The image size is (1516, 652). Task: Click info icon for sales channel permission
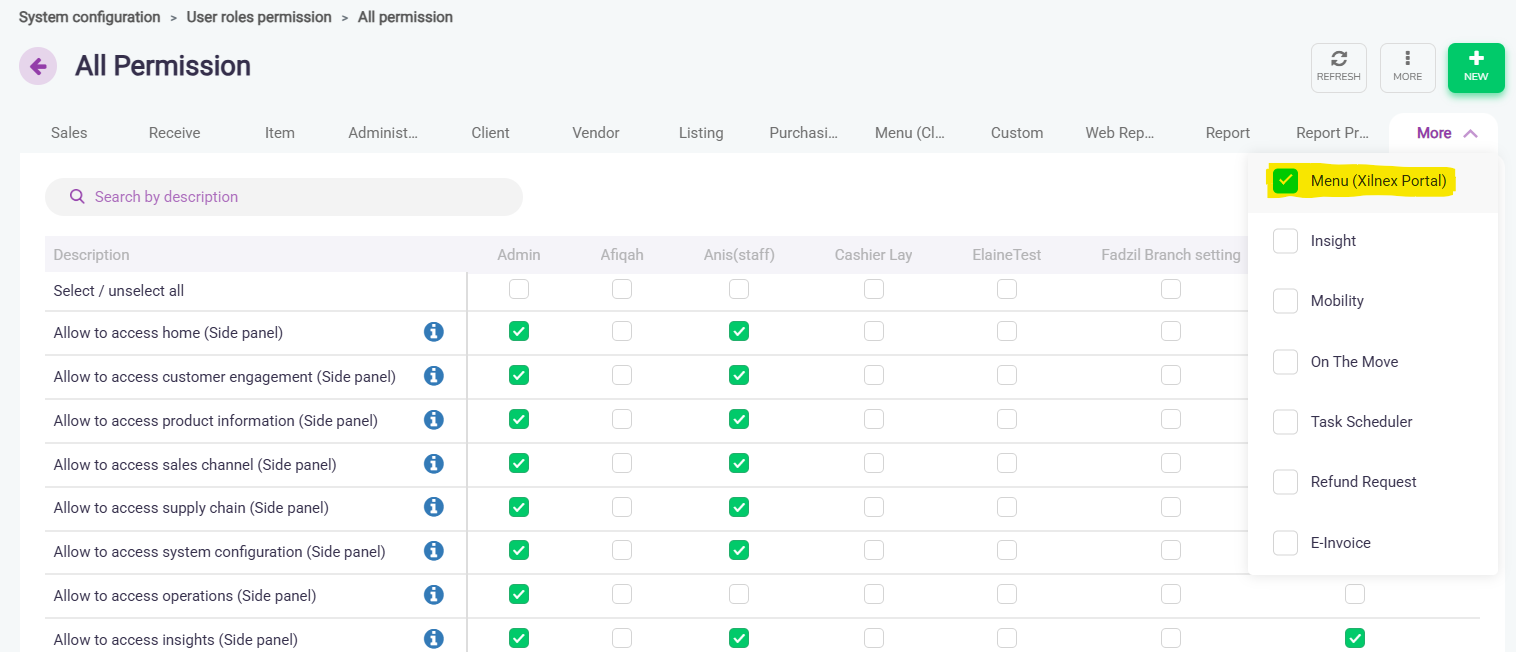[433, 464]
